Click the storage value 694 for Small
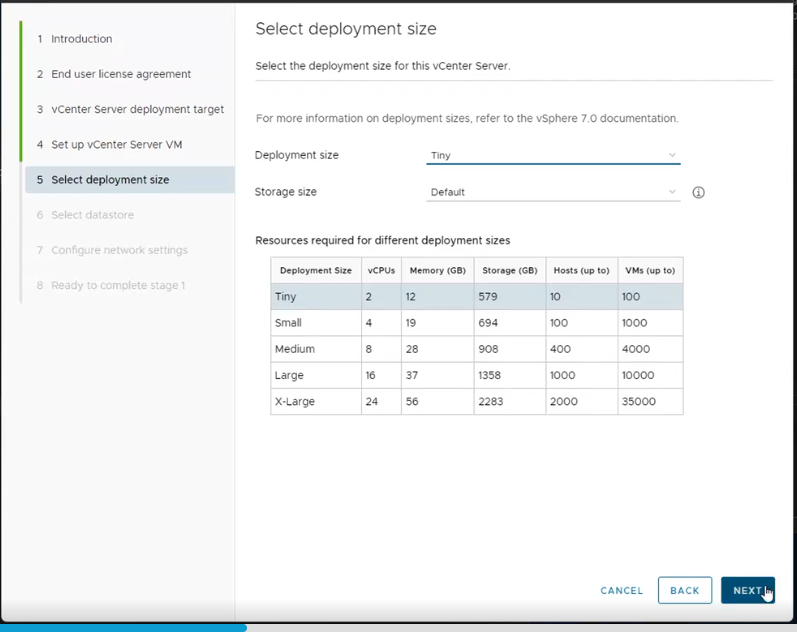The height and width of the screenshot is (632, 797). coord(488,323)
